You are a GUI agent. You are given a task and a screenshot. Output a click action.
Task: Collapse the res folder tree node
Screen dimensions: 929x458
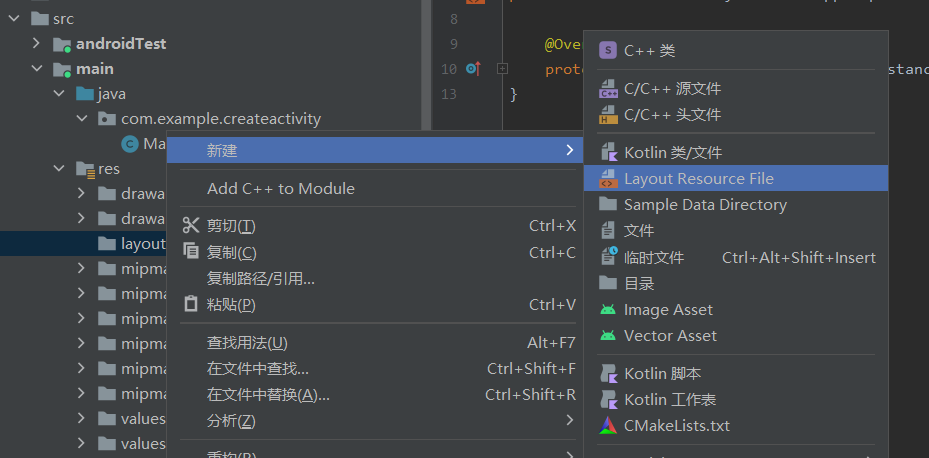59,169
